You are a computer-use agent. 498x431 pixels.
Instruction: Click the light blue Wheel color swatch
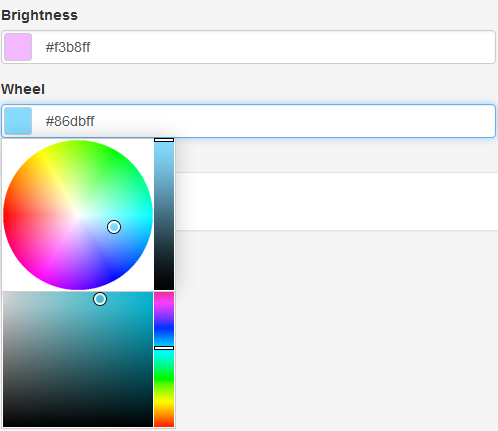pyautogui.click(x=18, y=121)
